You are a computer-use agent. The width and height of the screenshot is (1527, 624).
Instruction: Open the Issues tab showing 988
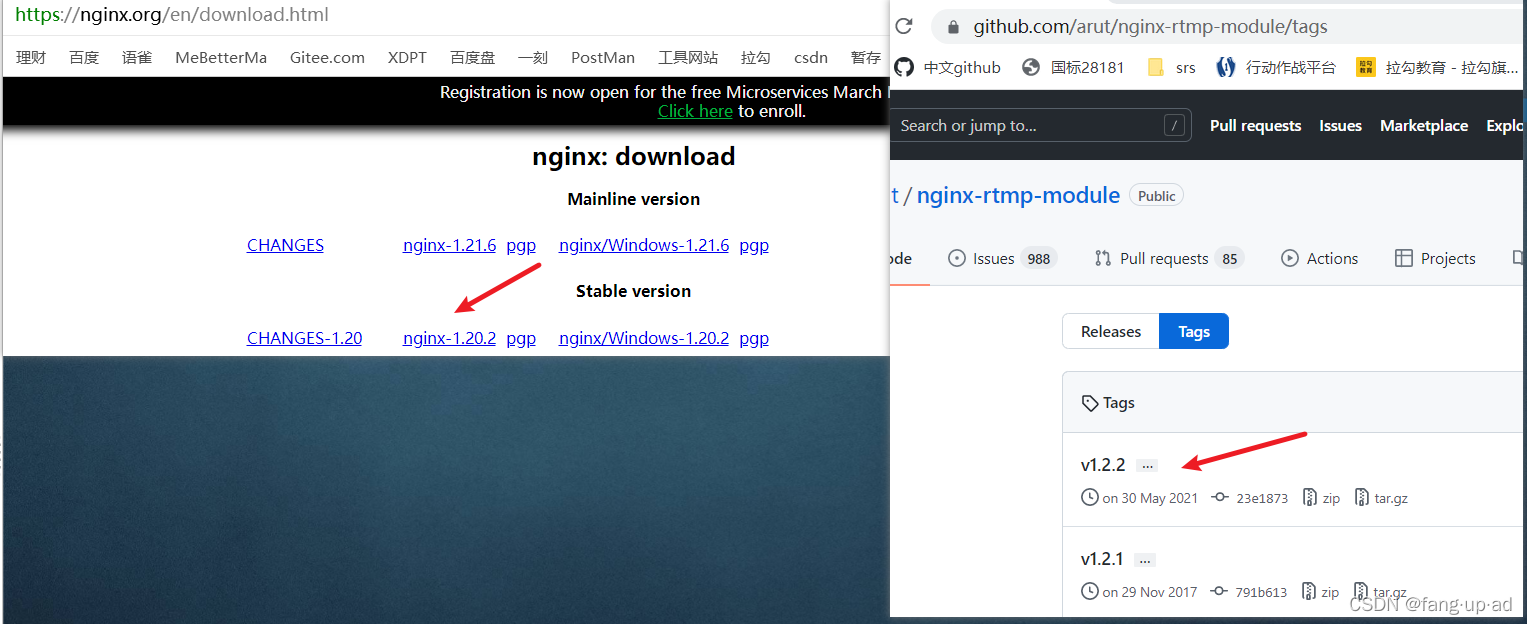pos(1001,257)
